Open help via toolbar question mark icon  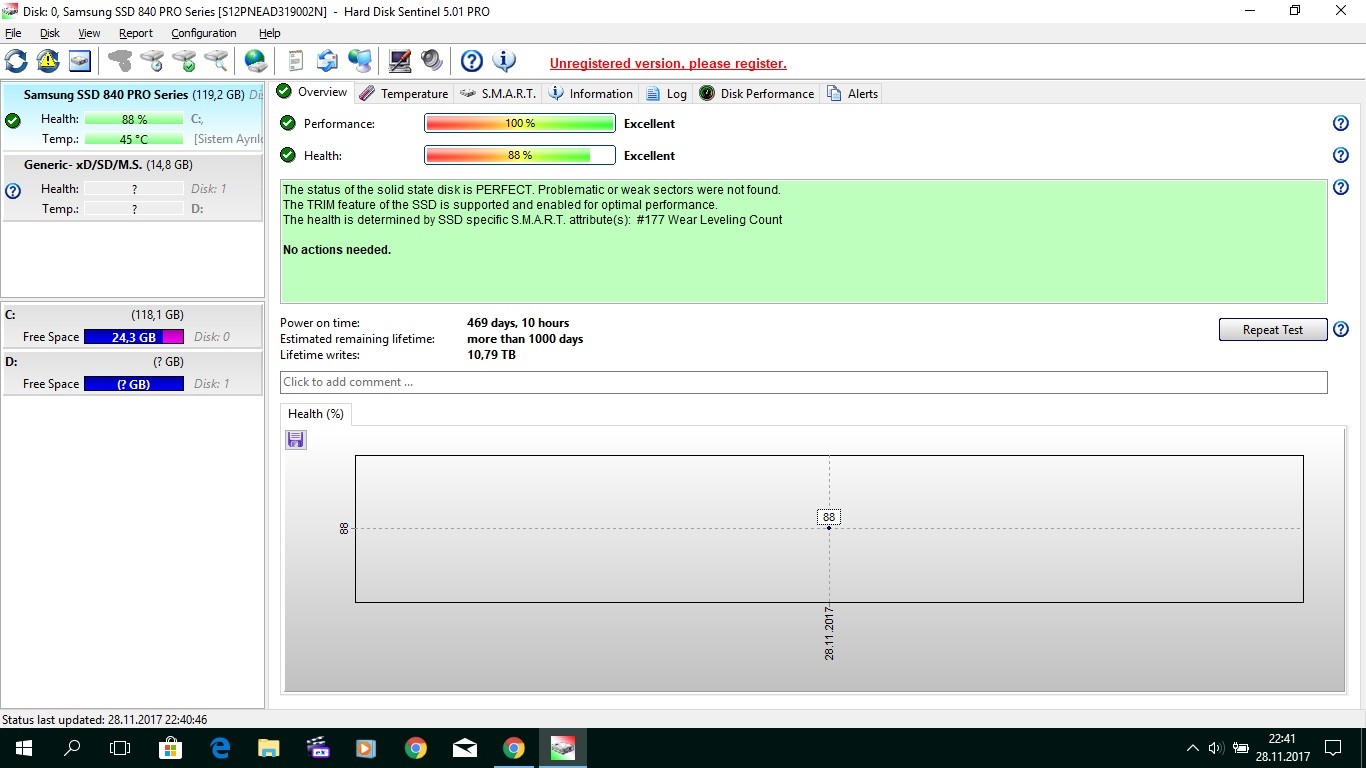pyautogui.click(x=472, y=61)
